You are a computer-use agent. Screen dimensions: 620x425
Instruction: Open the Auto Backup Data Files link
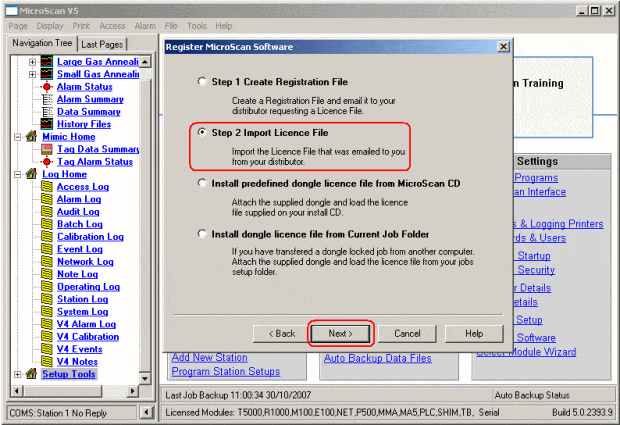378,358
